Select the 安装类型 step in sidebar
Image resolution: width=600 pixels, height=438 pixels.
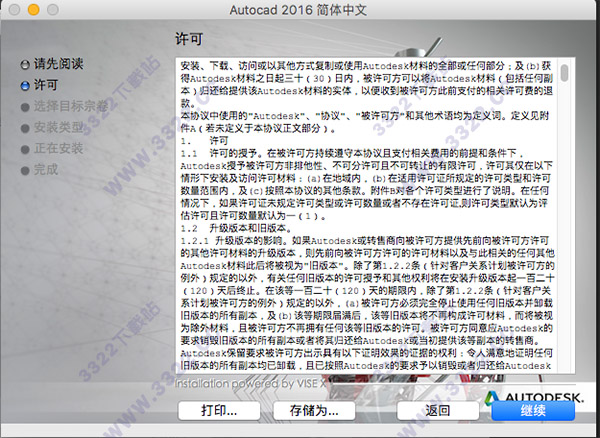point(59,127)
